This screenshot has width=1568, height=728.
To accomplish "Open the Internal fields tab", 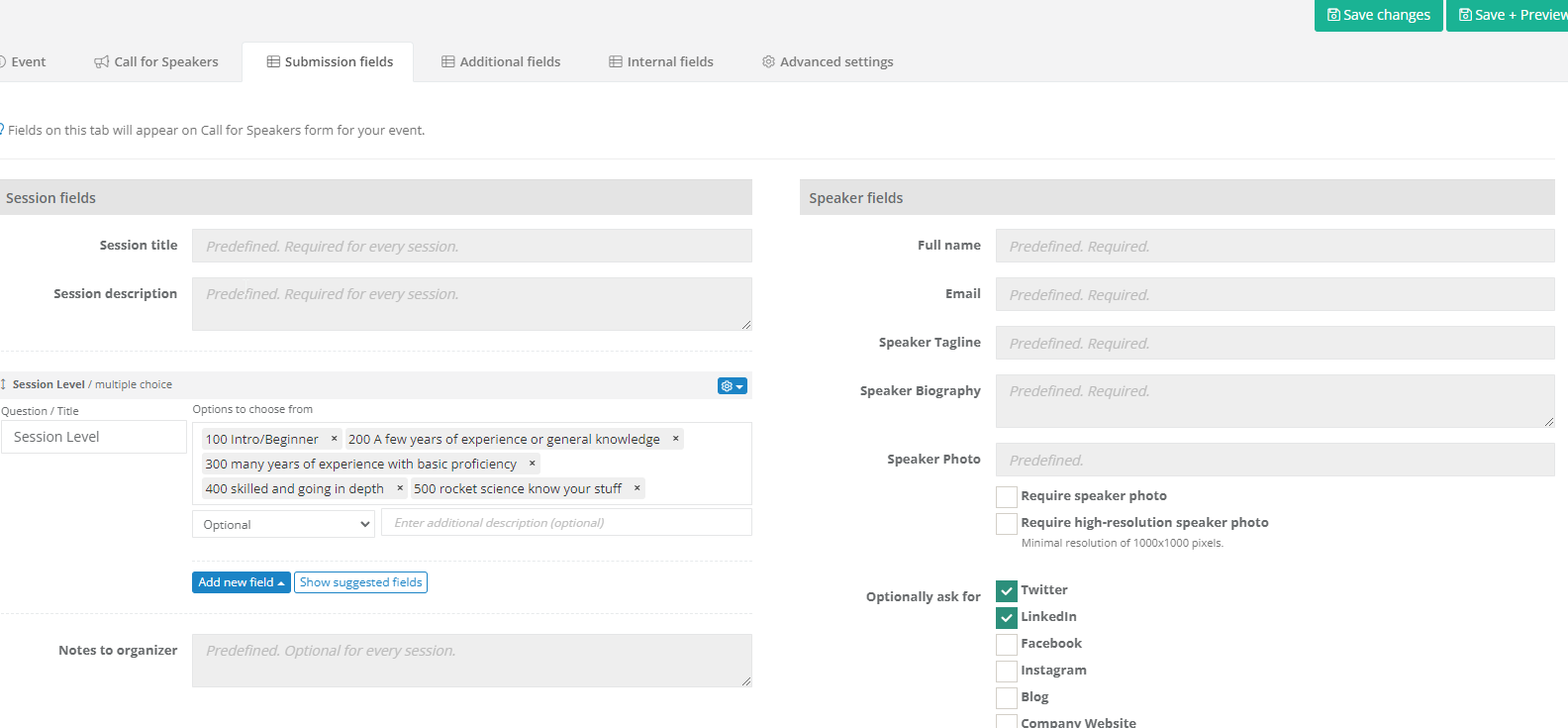I will coord(661,61).
